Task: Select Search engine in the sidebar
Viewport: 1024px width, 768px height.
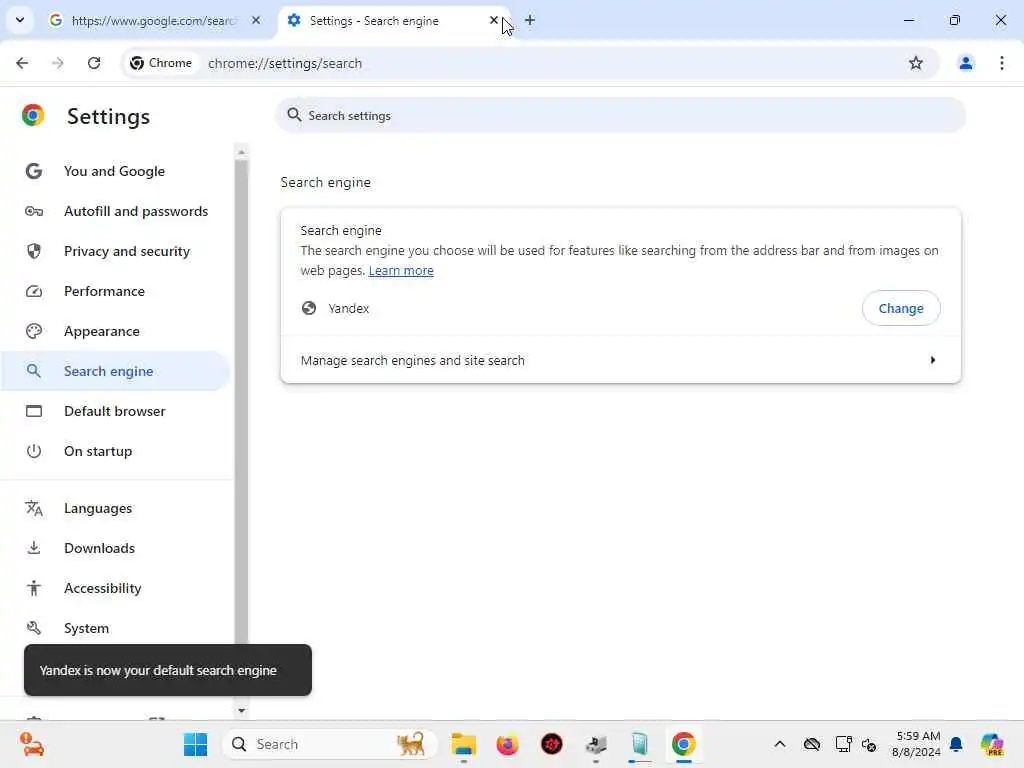Action: (x=114, y=371)
